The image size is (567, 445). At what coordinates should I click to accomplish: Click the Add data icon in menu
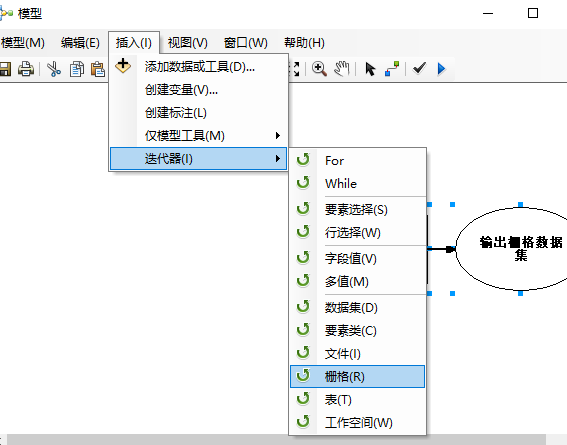[123, 66]
